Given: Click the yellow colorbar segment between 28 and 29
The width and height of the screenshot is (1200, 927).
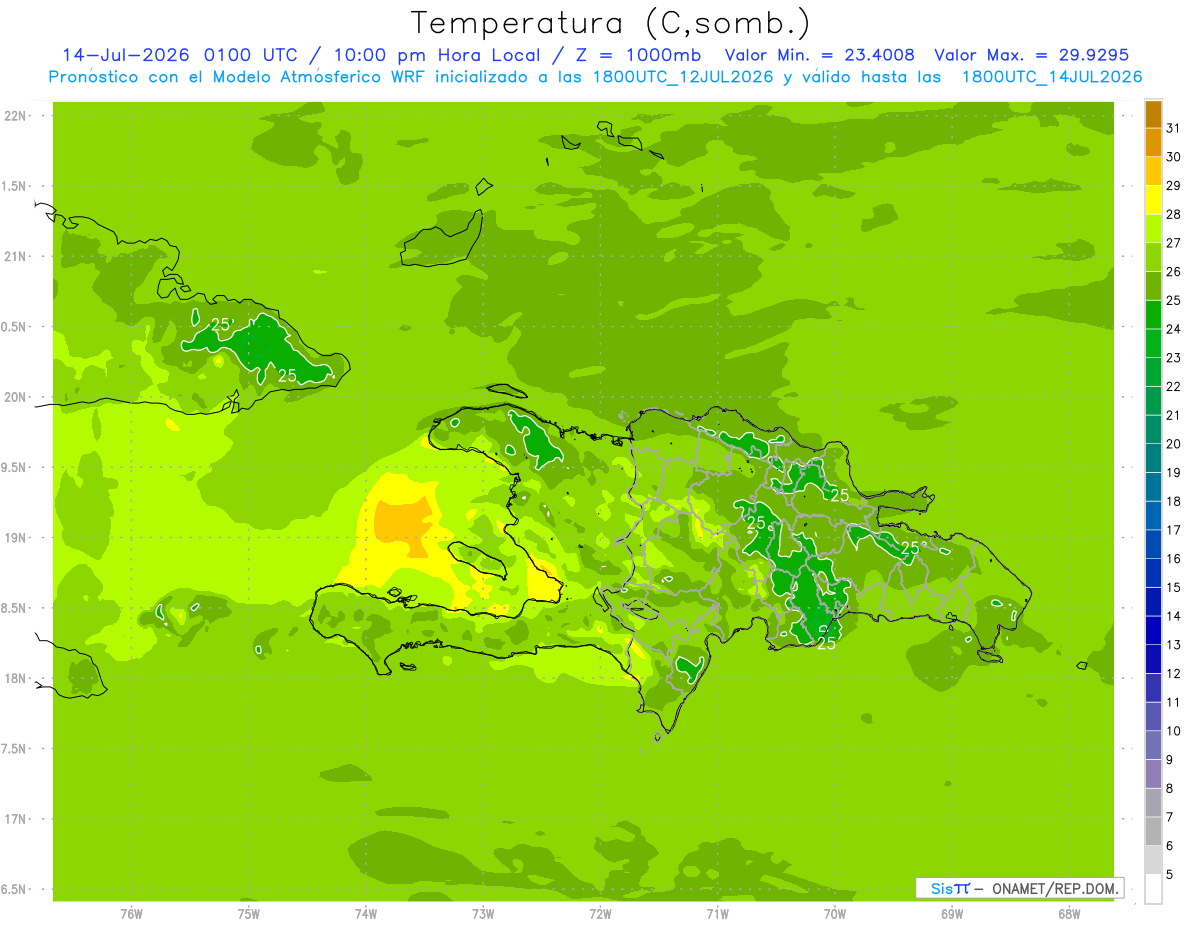Looking at the screenshot, I should (x=1153, y=200).
